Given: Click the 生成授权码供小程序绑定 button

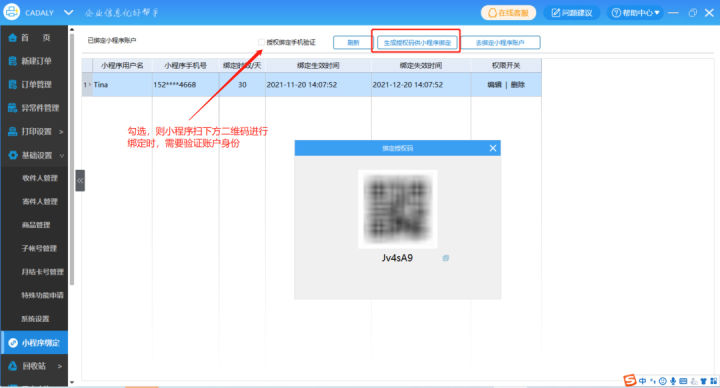Looking at the screenshot, I should (417, 43).
